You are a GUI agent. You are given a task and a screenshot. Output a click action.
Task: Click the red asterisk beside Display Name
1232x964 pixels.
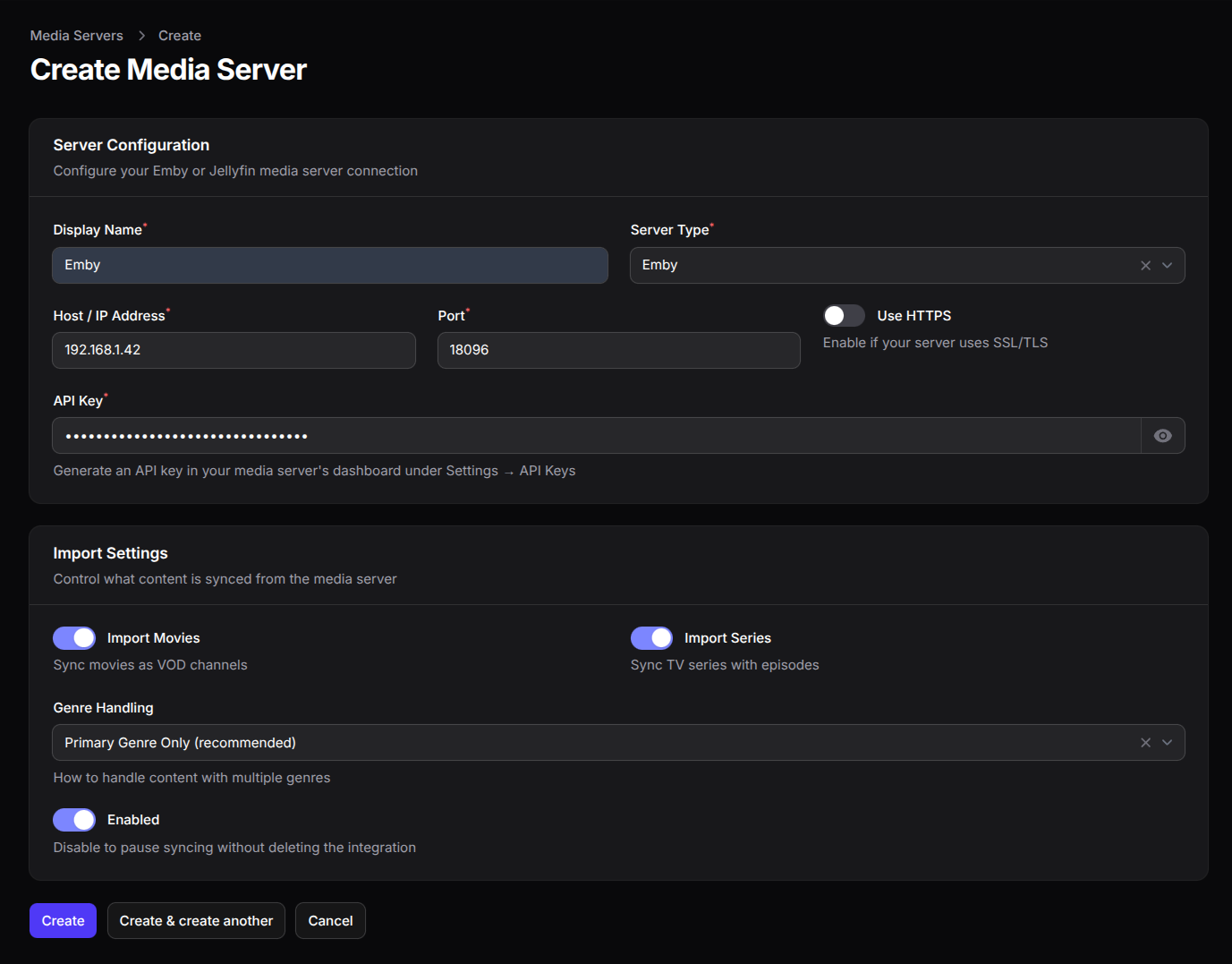coord(144,224)
